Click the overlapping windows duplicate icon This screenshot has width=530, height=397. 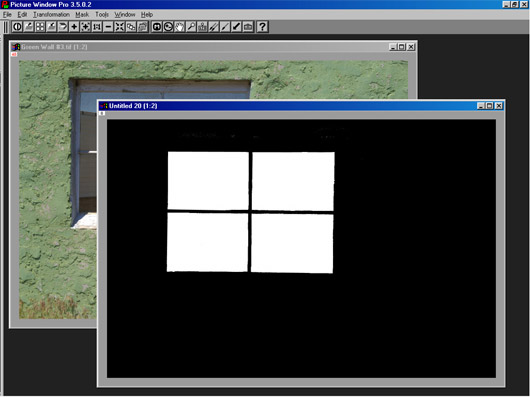(x=131, y=27)
